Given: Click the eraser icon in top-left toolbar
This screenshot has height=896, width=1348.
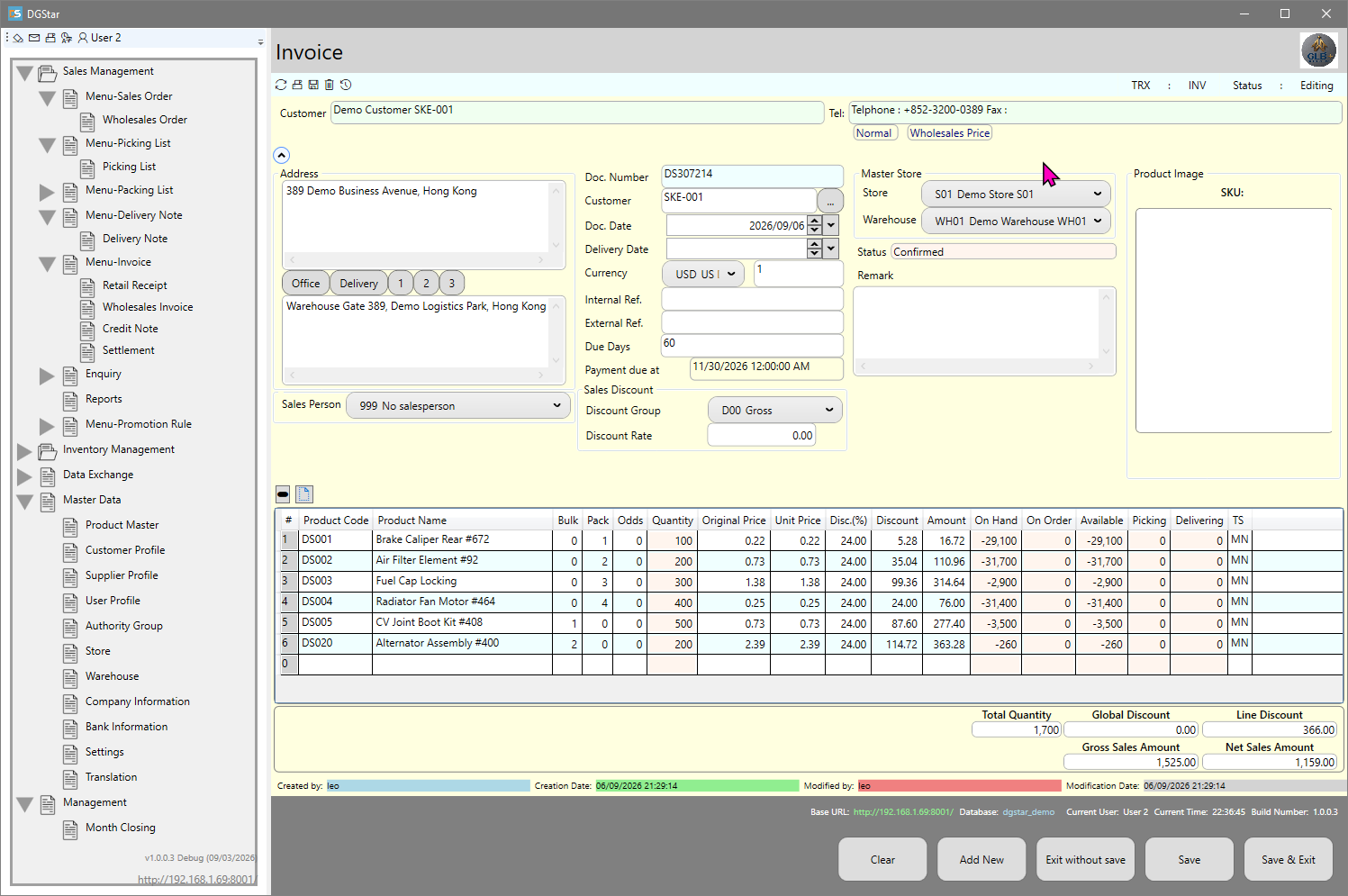Looking at the screenshot, I should pyautogui.click(x=18, y=38).
